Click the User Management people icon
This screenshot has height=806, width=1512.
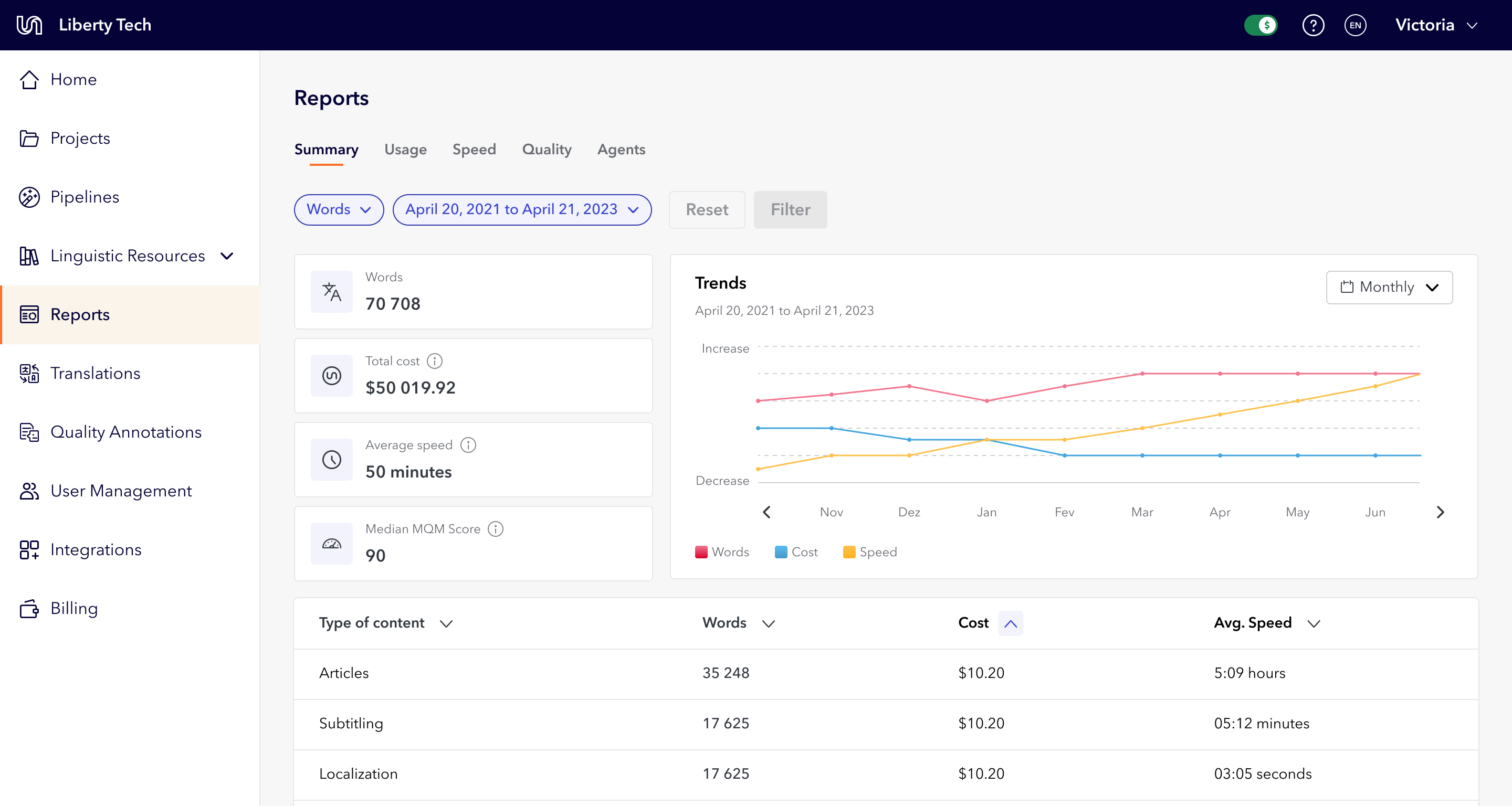[29, 491]
